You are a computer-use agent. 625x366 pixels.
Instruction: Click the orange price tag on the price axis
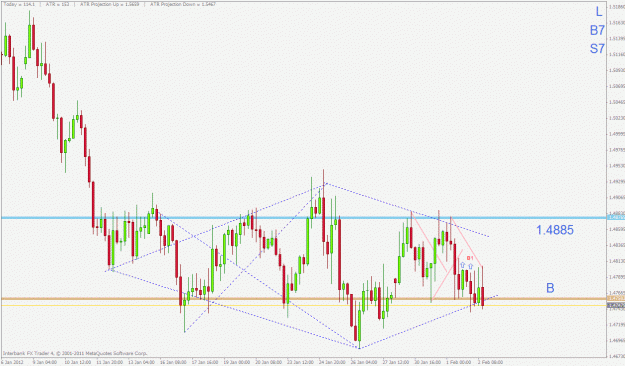tap(615, 299)
